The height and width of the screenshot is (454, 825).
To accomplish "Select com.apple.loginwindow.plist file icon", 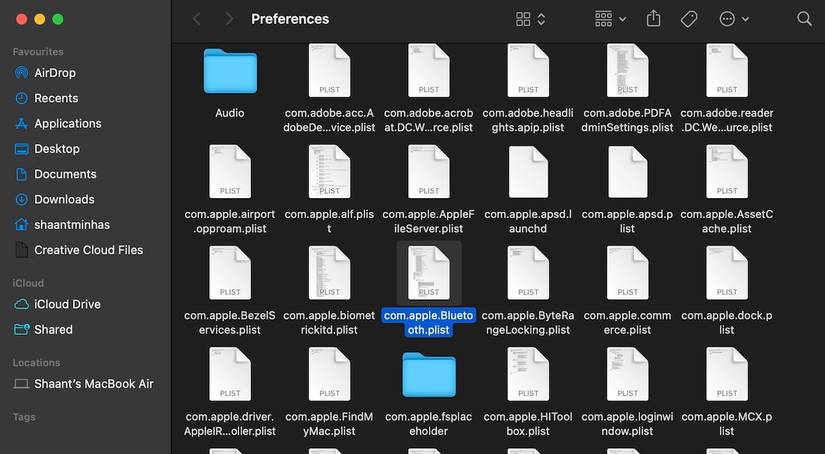I will click(x=628, y=374).
